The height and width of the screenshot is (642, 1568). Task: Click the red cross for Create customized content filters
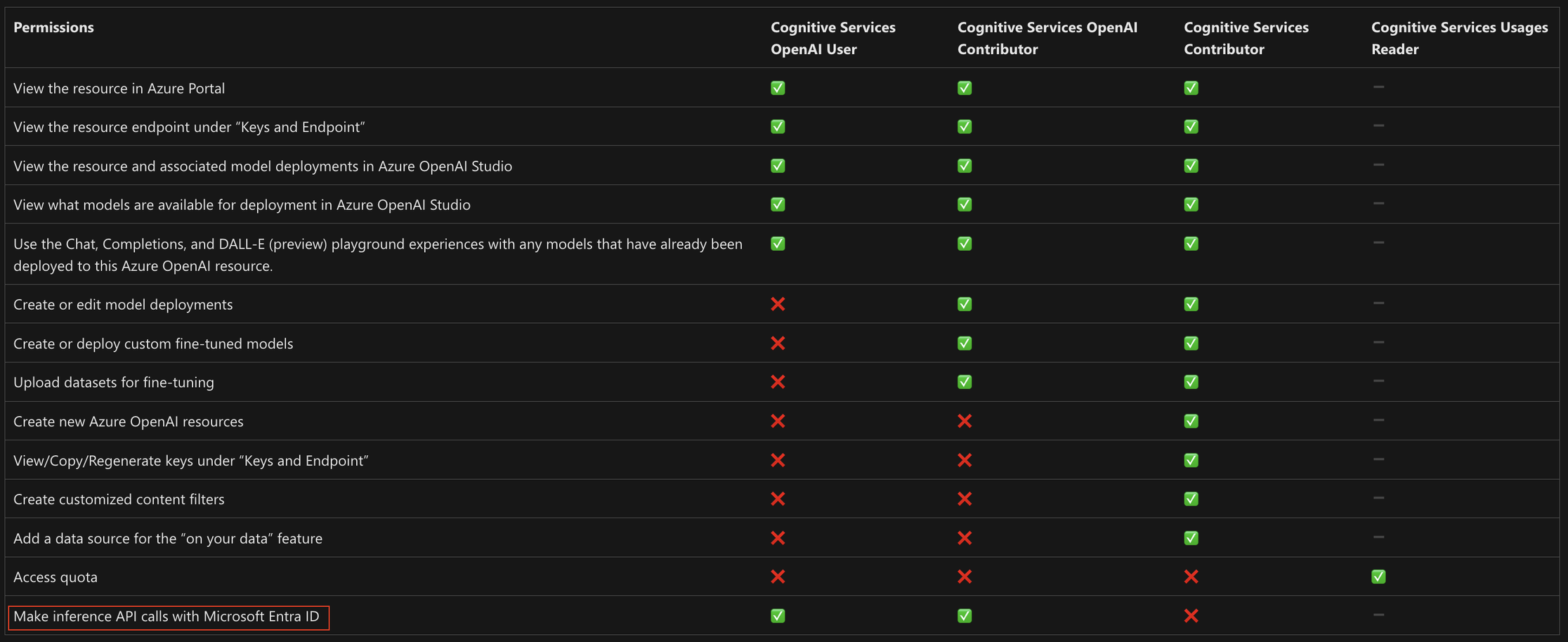pos(778,499)
